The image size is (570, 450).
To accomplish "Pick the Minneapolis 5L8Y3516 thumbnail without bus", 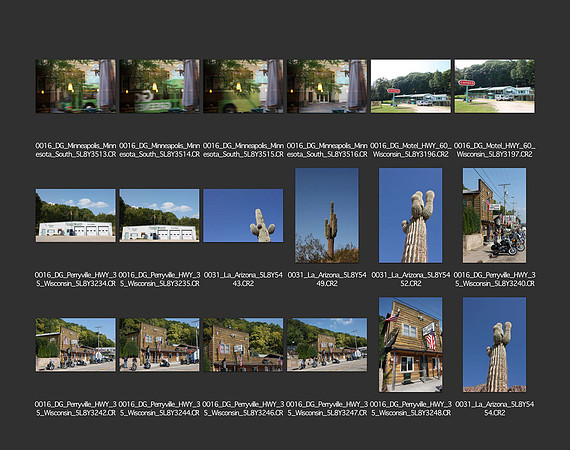I will [327, 87].
